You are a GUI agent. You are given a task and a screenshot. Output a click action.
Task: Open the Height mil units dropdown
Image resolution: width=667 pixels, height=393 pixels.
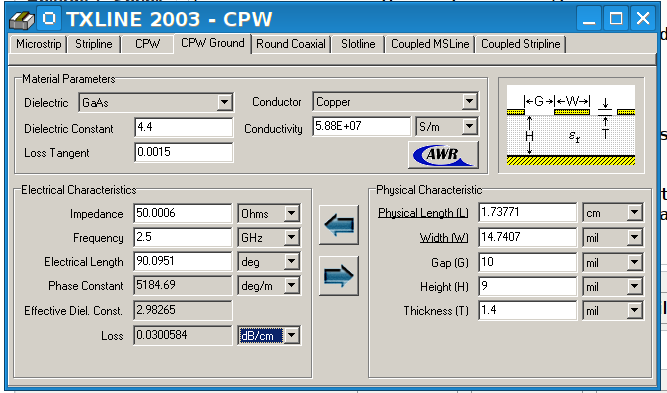coord(634,287)
